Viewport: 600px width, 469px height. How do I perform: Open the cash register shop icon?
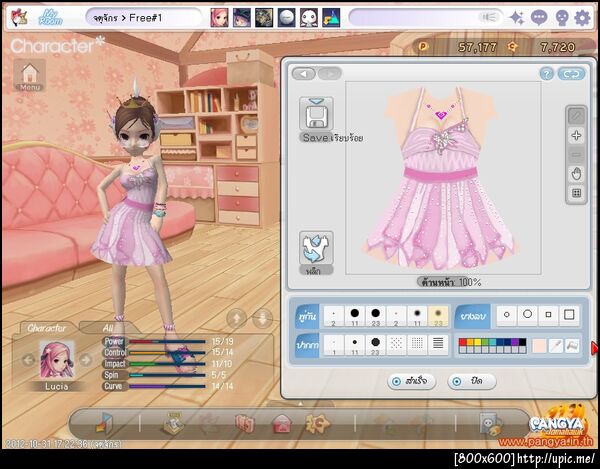[x=174, y=423]
